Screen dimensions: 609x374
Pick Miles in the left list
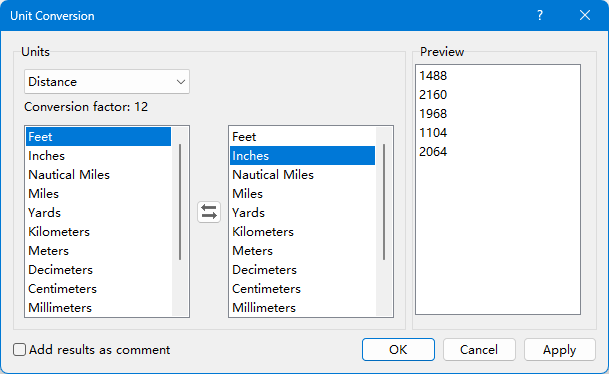click(99, 194)
